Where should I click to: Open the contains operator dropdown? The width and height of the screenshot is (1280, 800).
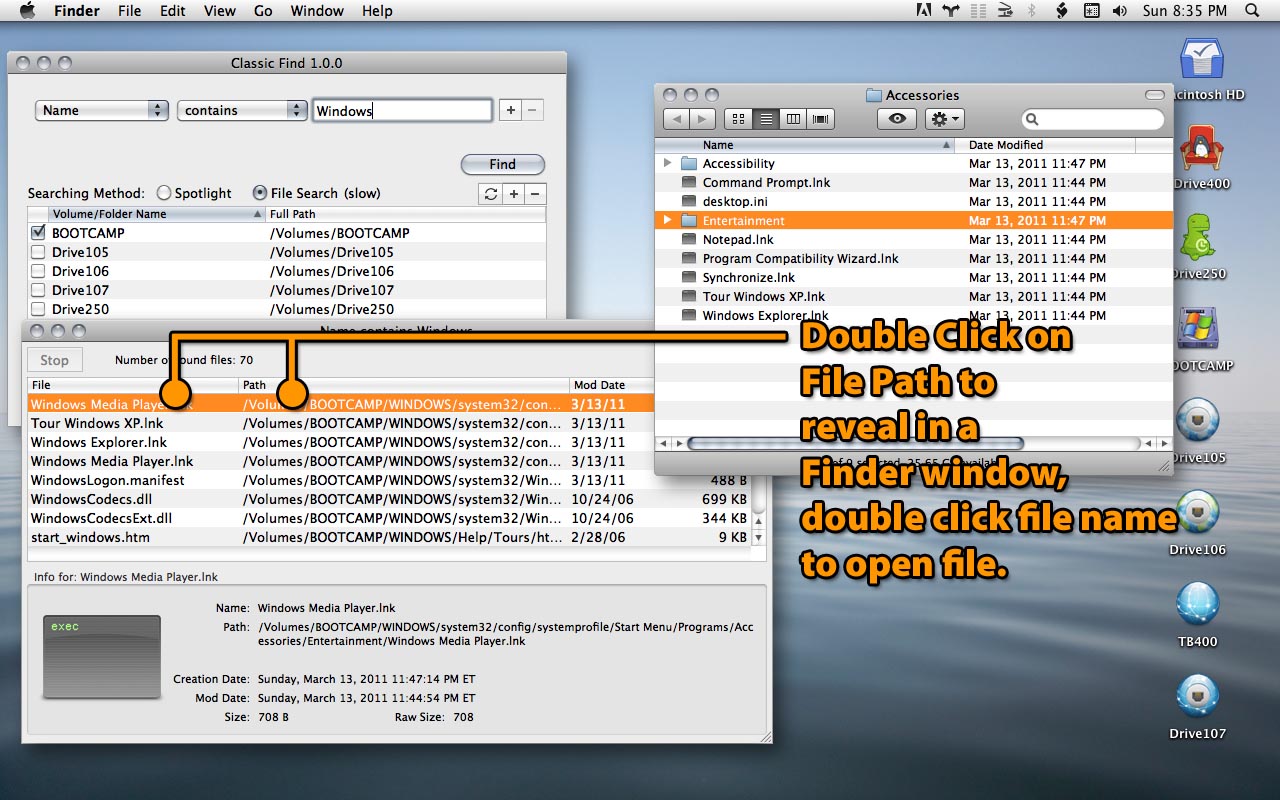tap(243, 110)
